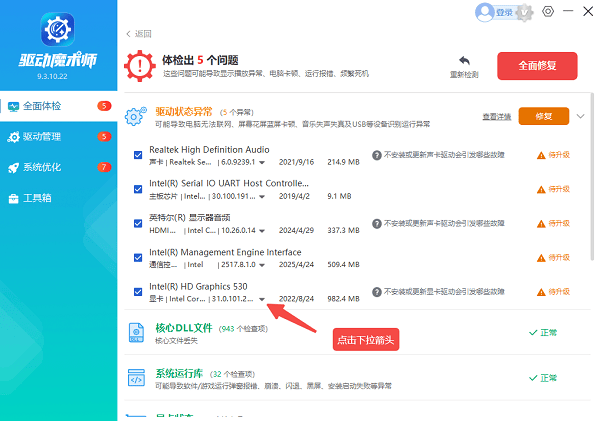Click the 7 badge beside 系统优化
This screenshot has width=600, height=421.
(104, 167)
